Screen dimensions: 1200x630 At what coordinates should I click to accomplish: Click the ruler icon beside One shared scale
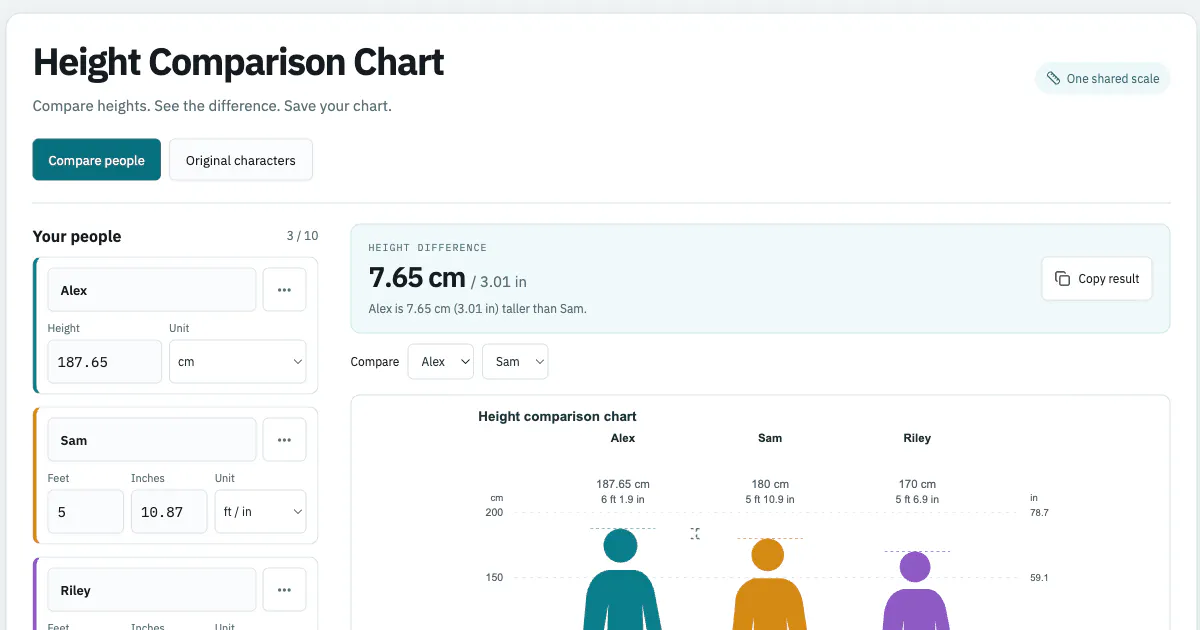(x=1053, y=78)
